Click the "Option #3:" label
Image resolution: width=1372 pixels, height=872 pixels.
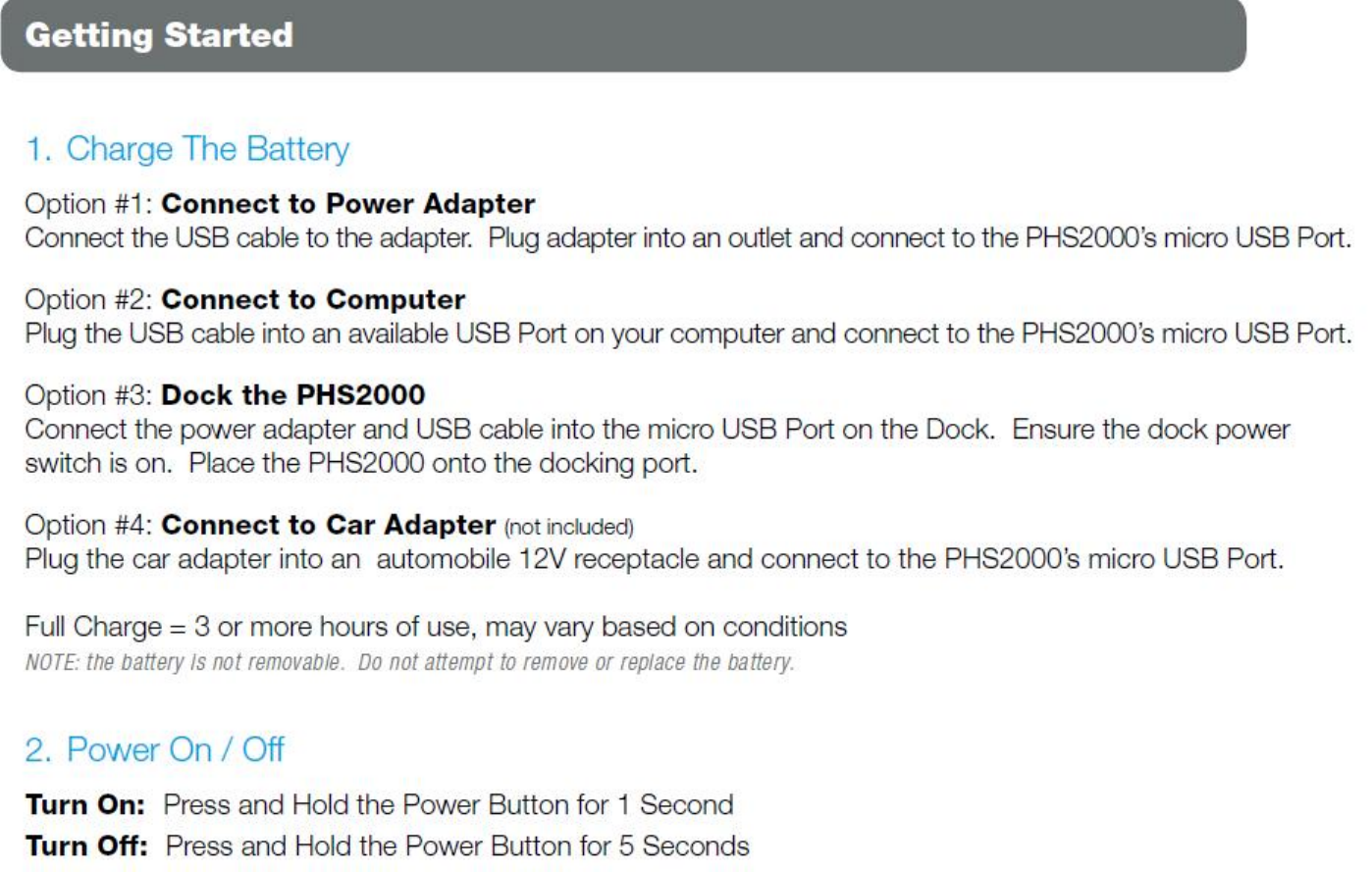pyautogui.click(x=89, y=395)
